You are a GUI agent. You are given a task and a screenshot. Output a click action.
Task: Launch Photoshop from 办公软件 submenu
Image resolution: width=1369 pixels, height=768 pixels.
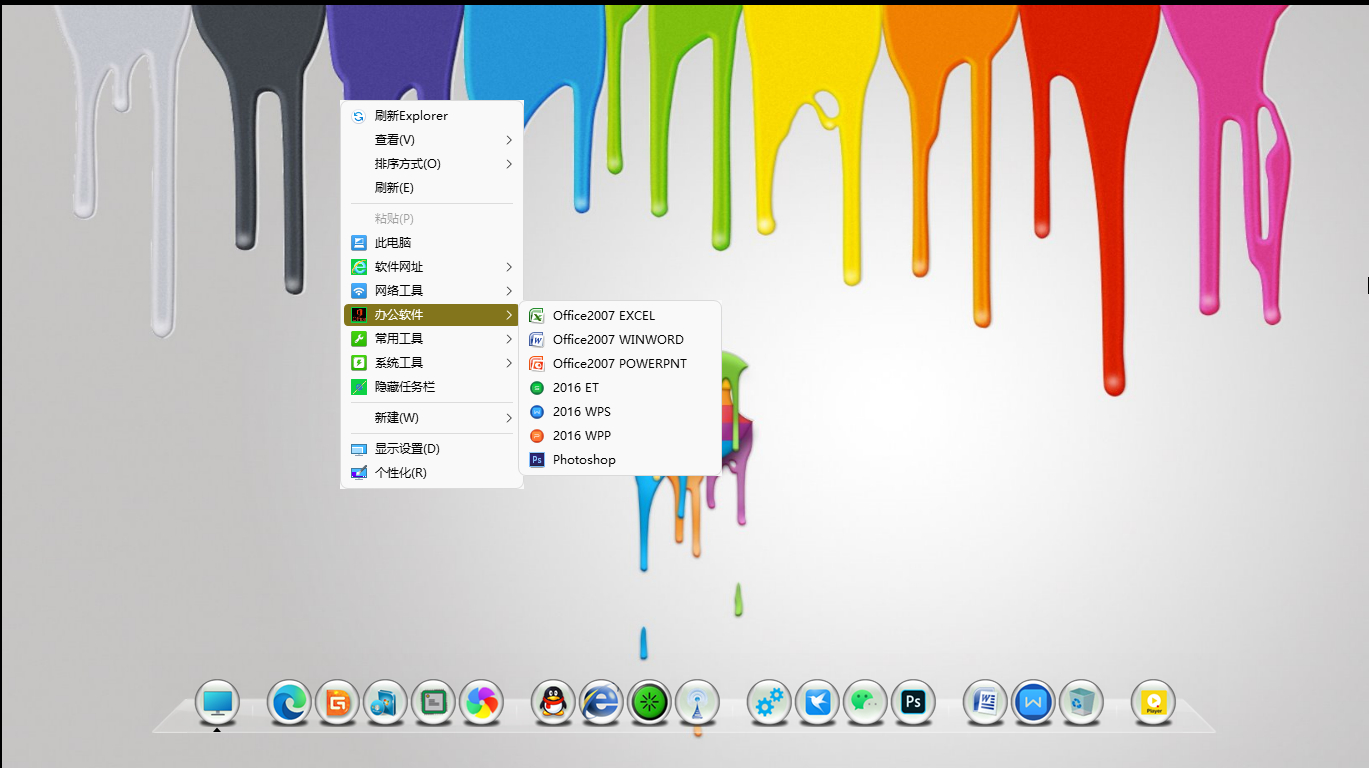(x=620, y=460)
